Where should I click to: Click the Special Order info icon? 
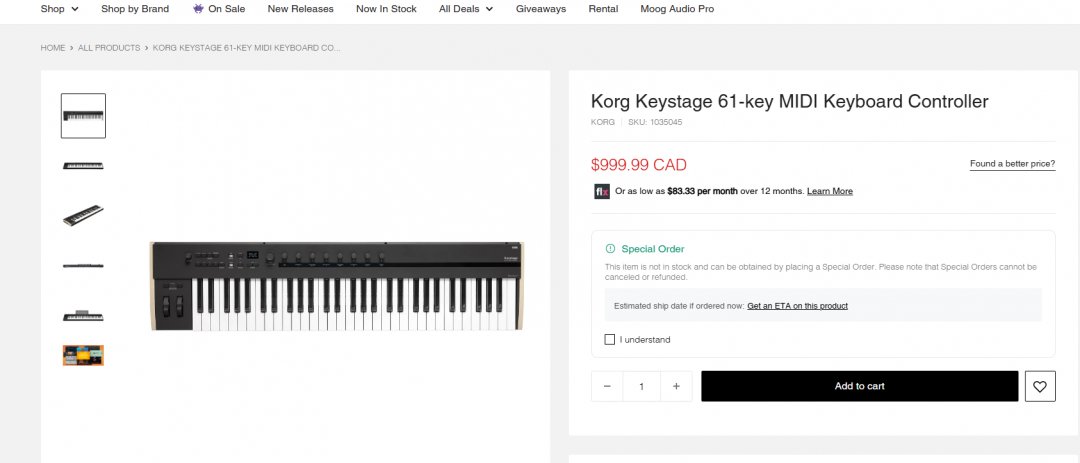click(x=610, y=249)
